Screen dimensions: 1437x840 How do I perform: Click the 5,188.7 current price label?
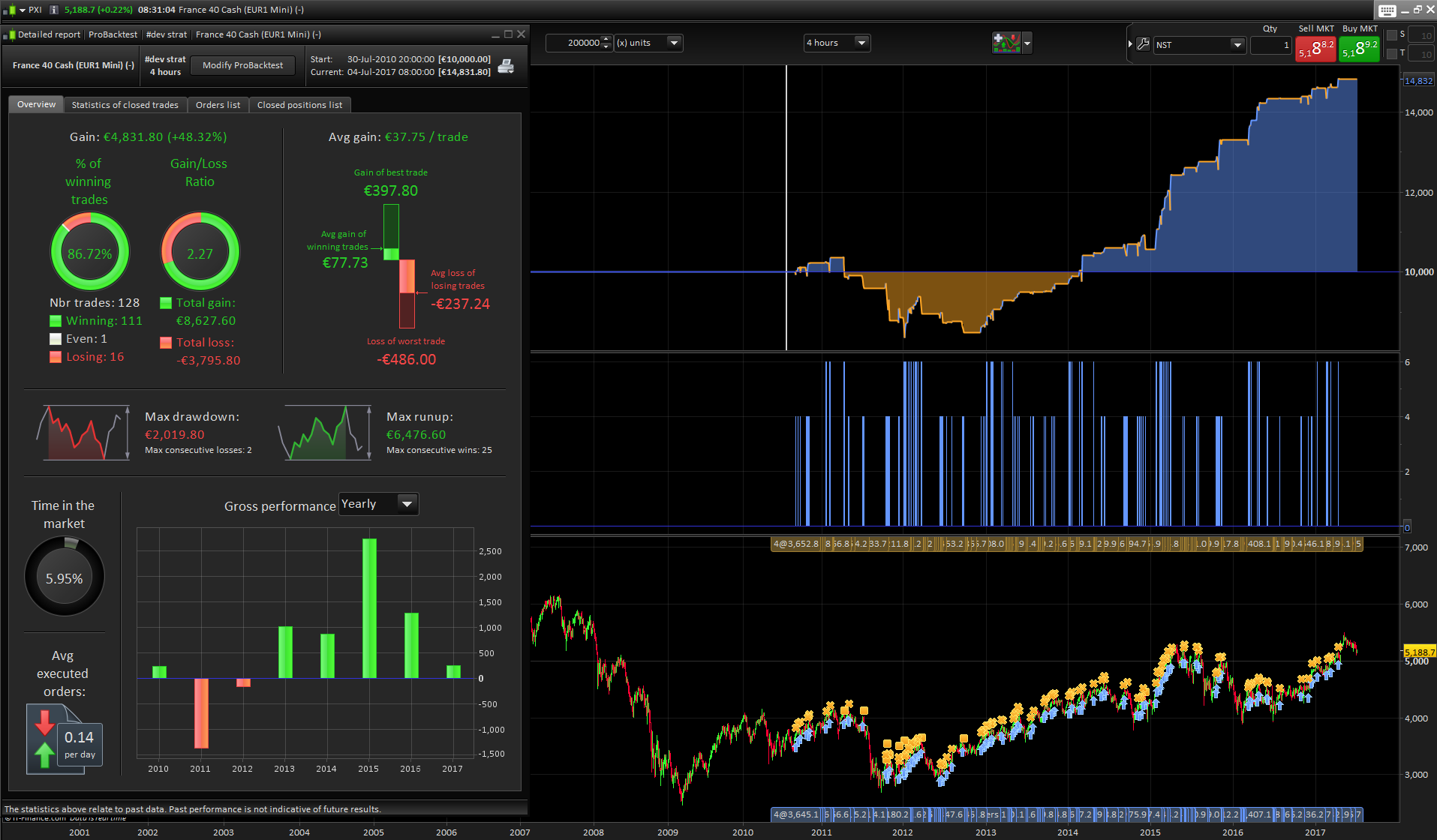tap(1420, 652)
